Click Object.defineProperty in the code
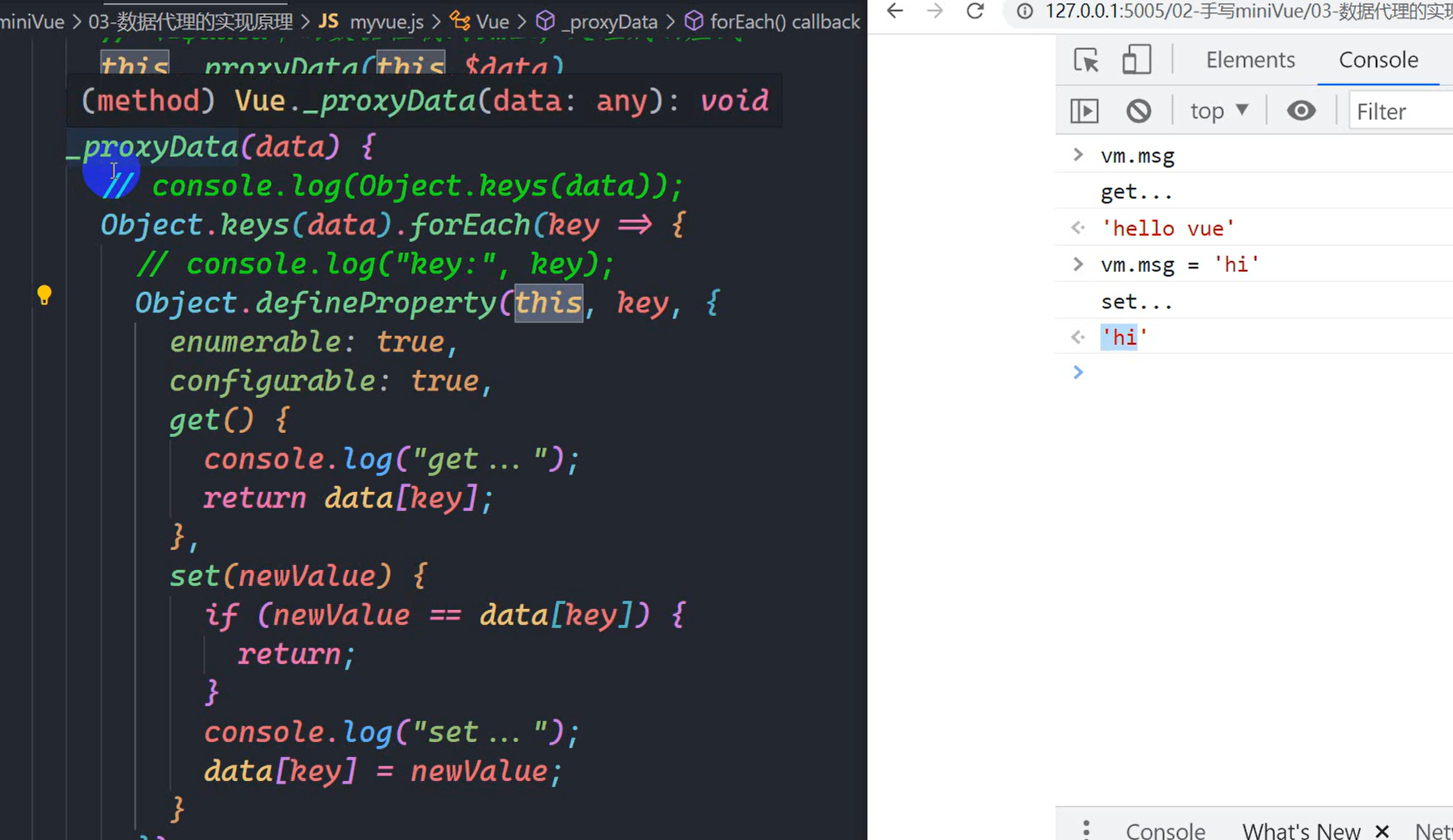 pyautogui.click(x=315, y=303)
